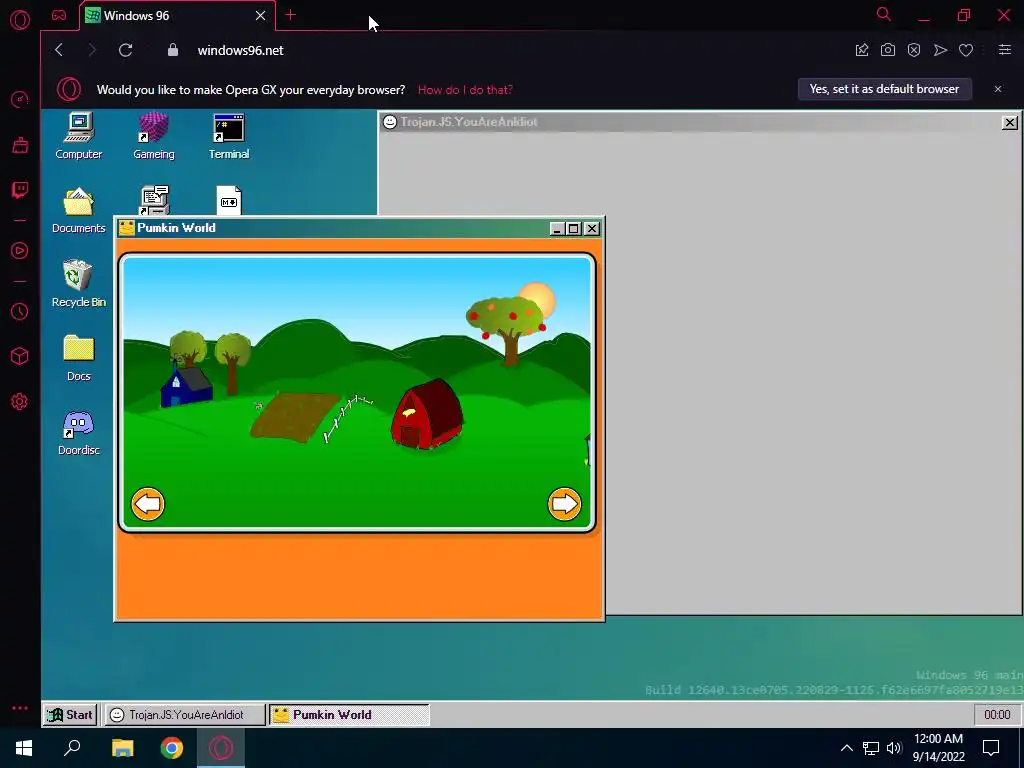The width and height of the screenshot is (1024, 768).
Task: Dismiss the default browser prompt
Action: click(998, 89)
